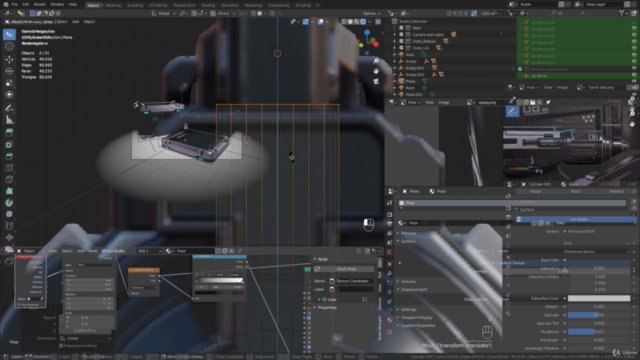Add a new workspace with plus icon

(x=318, y=5)
